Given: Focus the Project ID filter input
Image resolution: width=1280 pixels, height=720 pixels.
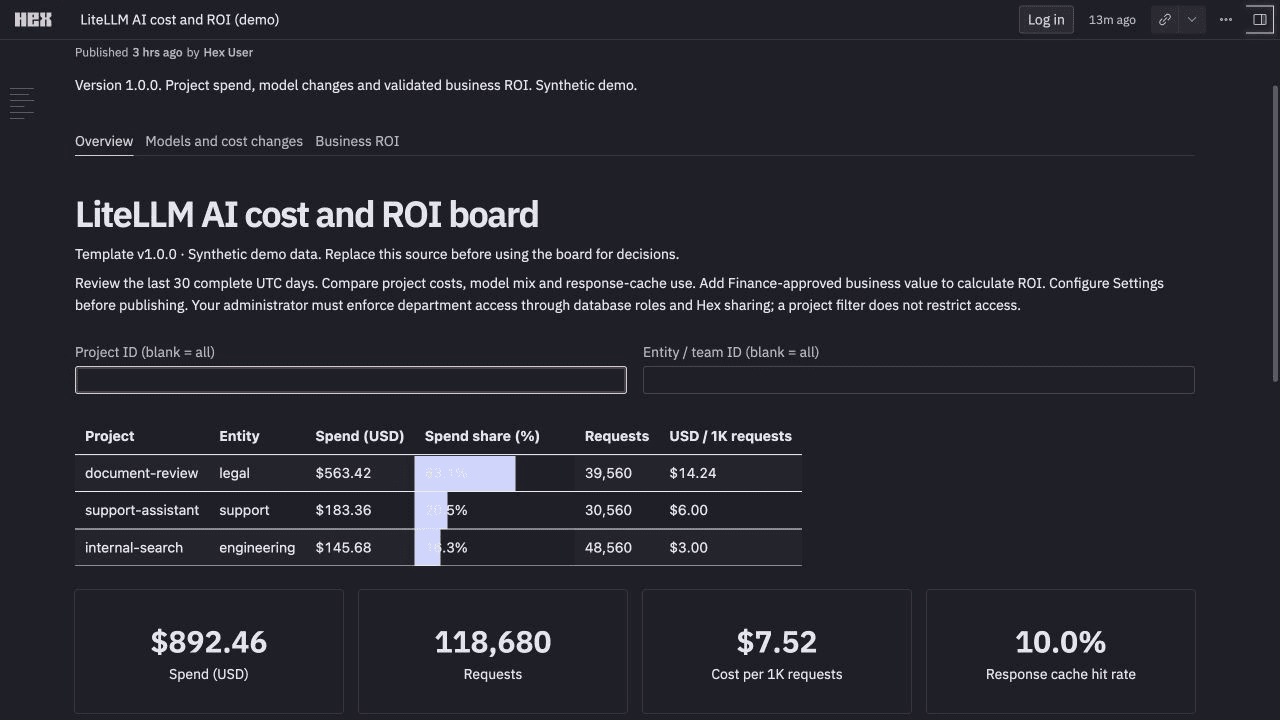Looking at the screenshot, I should point(351,380).
